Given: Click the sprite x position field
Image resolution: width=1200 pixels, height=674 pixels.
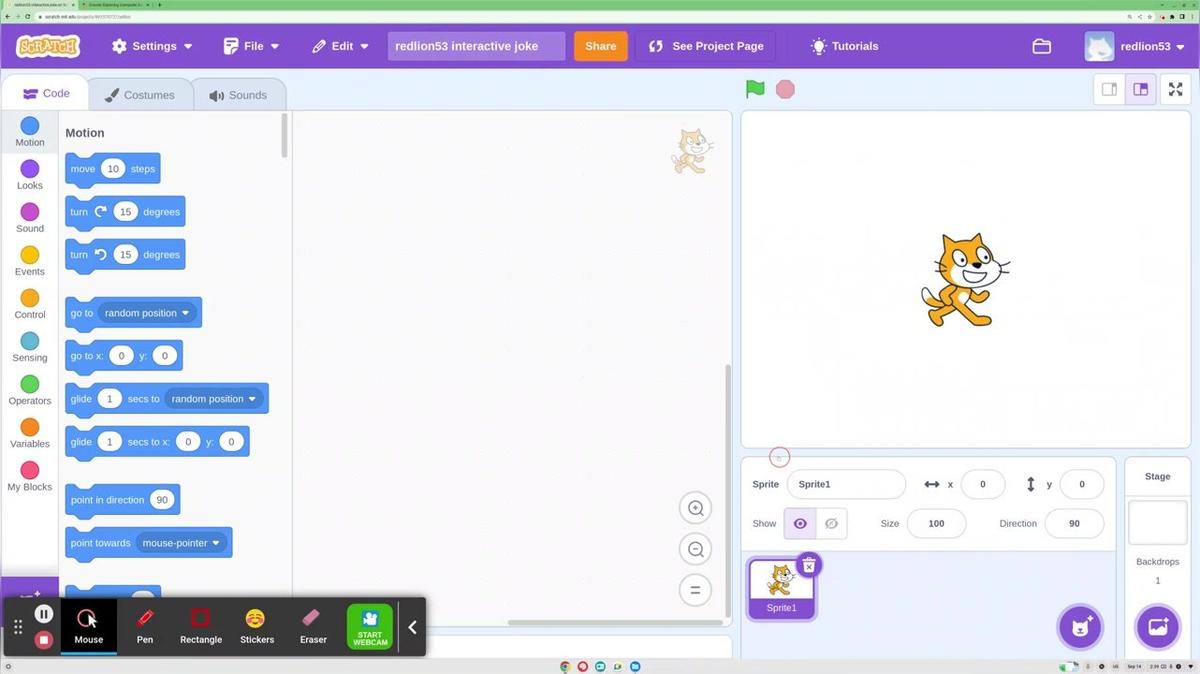Looking at the screenshot, I should [982, 484].
